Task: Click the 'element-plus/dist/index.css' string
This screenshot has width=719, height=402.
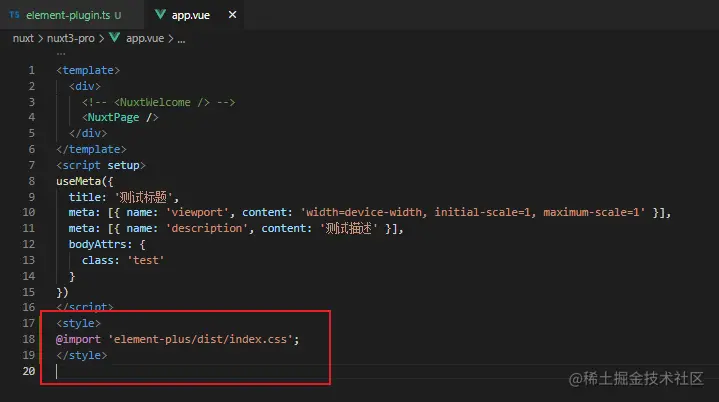Action: click(200, 339)
